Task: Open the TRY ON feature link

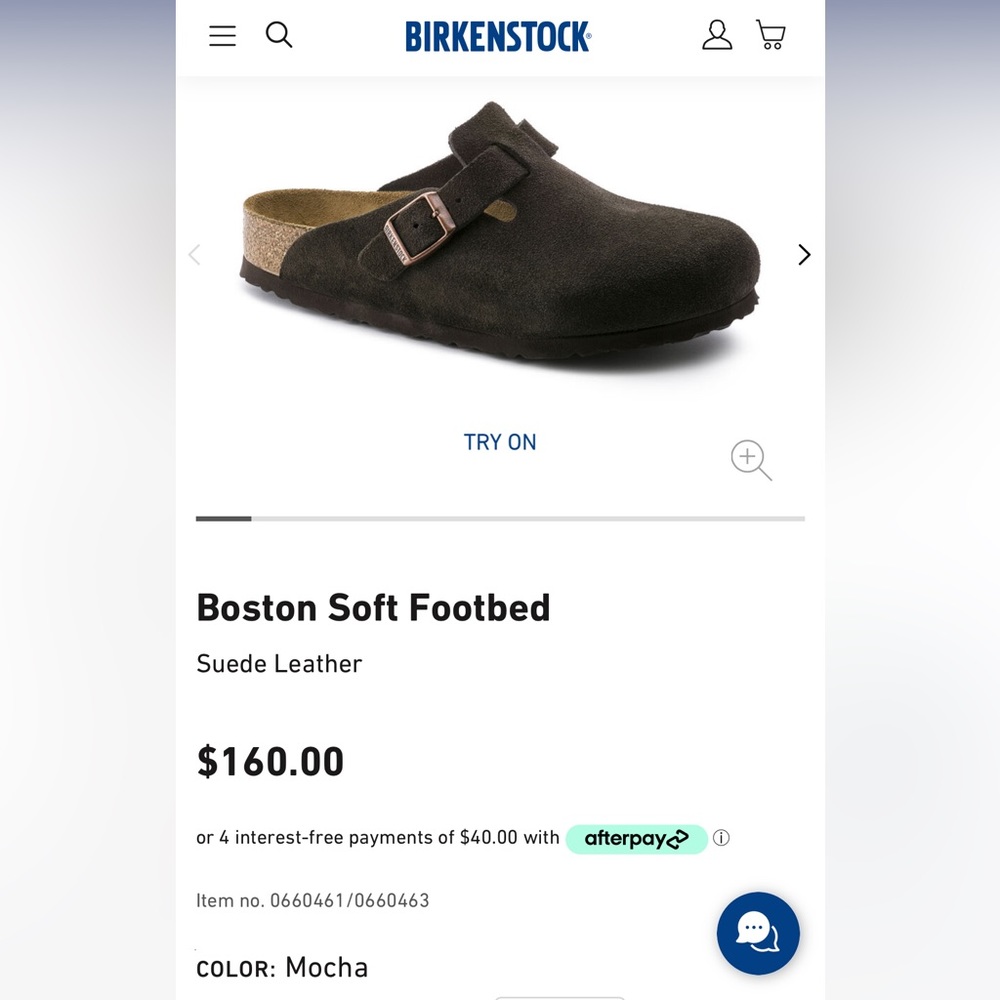Action: (x=499, y=442)
